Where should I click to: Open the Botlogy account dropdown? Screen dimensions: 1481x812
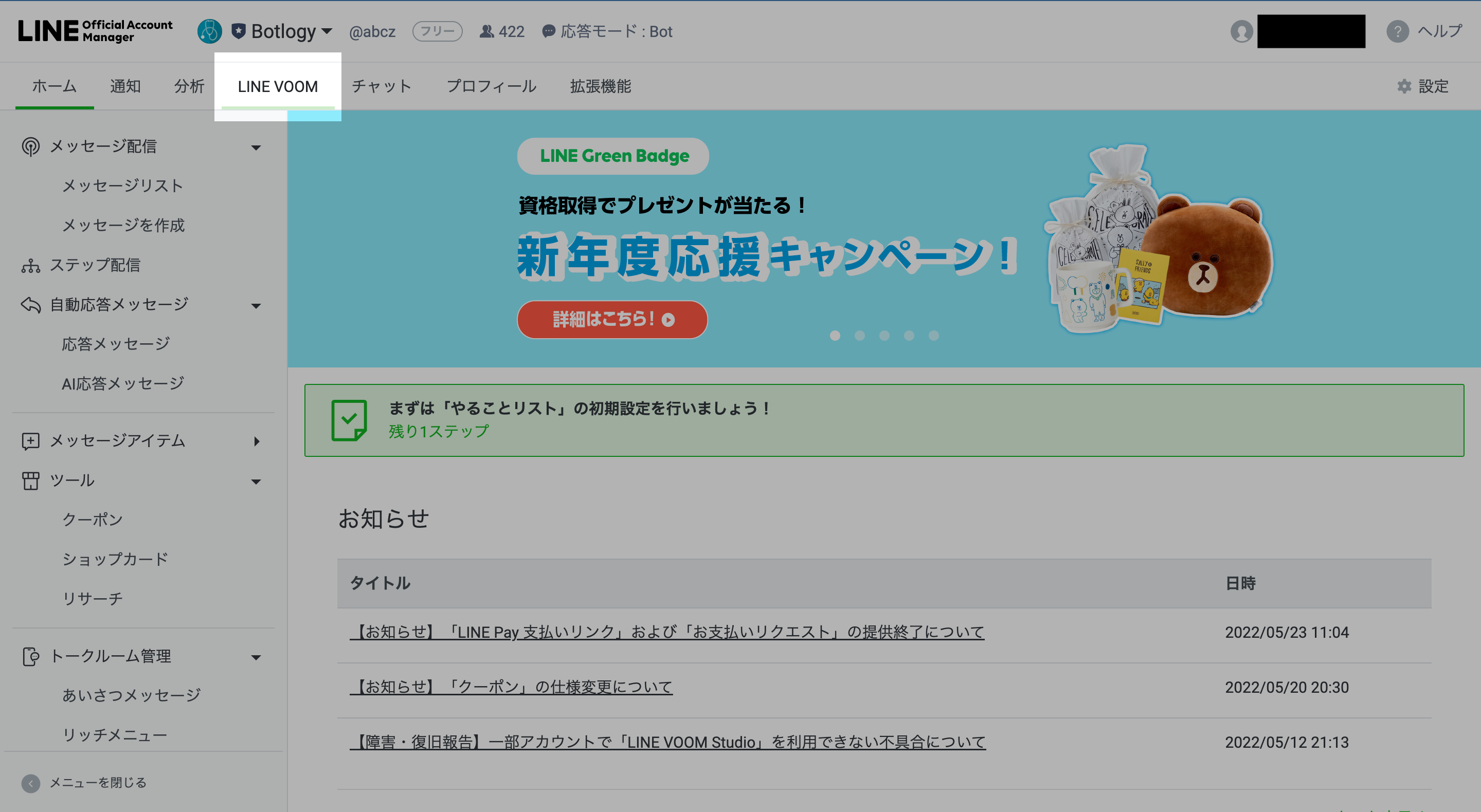click(327, 31)
